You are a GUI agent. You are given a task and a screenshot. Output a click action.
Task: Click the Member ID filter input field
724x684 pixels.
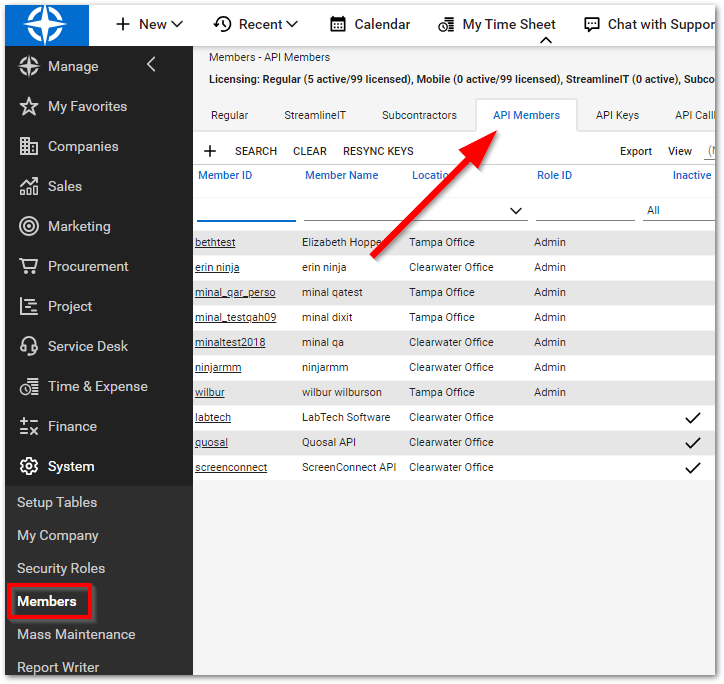coord(246,210)
